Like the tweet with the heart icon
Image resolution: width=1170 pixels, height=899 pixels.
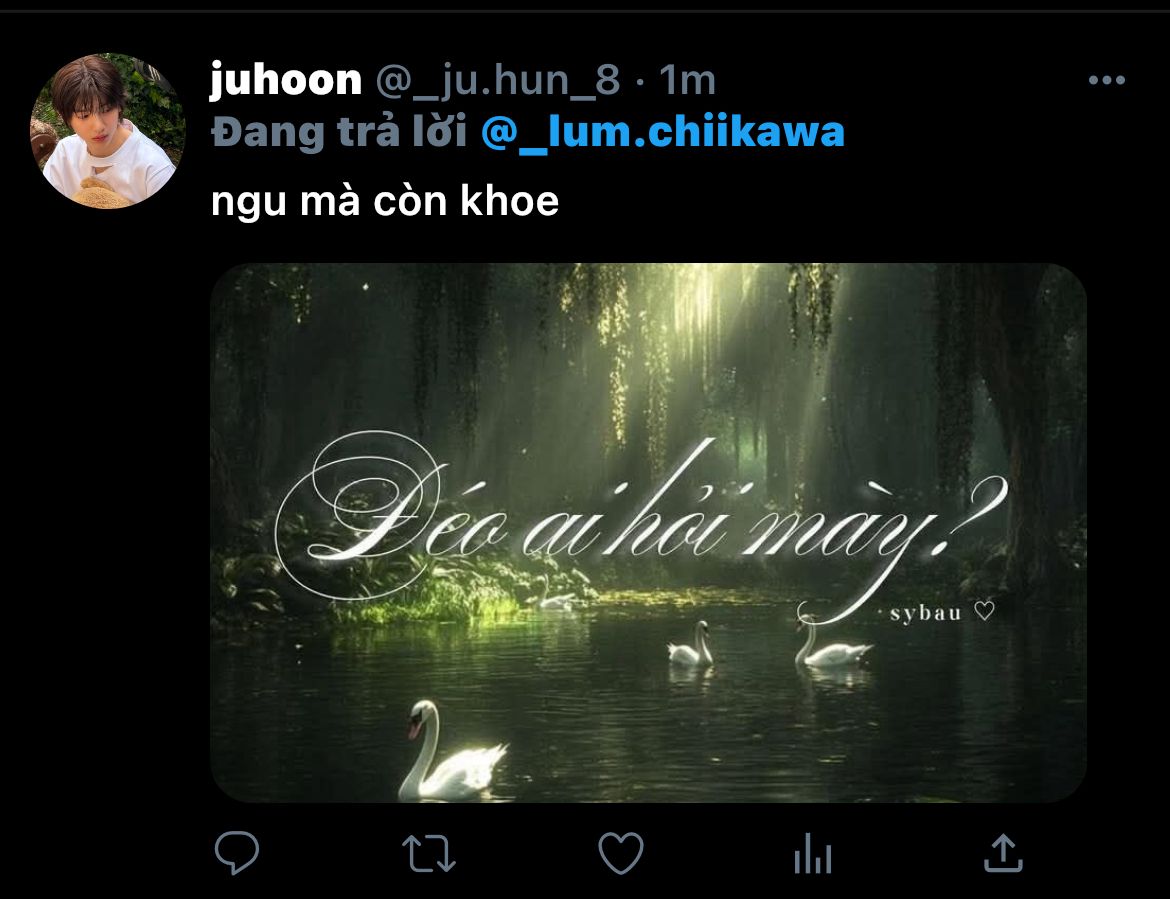click(x=621, y=853)
